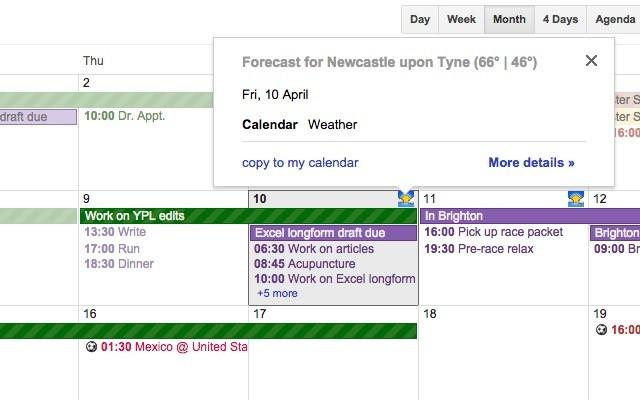Expand the "+5 more" events link
Image resolution: width=640 pixels, height=400 pixels.
[x=277, y=294]
